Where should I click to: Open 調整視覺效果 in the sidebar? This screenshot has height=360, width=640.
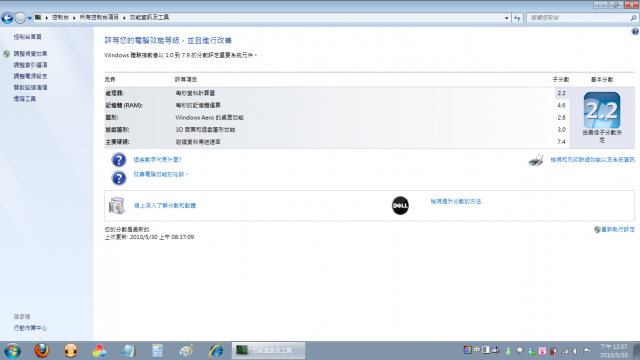coord(31,54)
